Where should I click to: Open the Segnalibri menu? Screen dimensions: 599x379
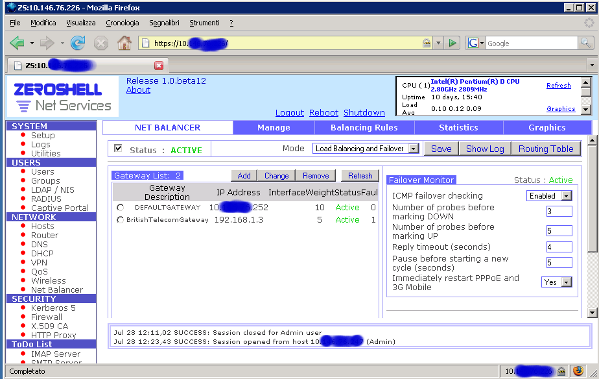(164, 23)
